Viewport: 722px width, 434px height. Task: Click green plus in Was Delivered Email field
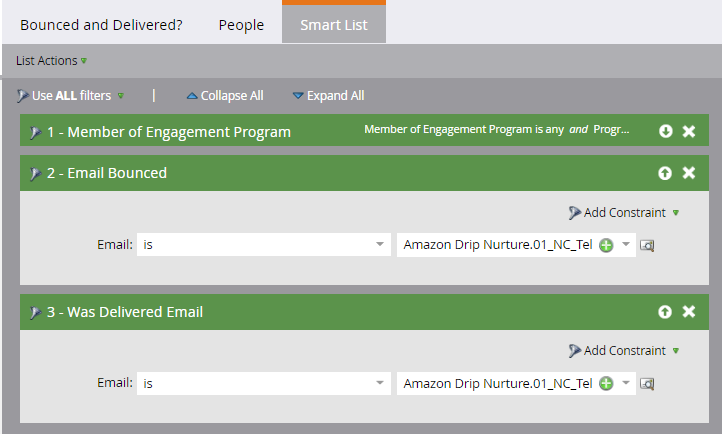coord(605,383)
